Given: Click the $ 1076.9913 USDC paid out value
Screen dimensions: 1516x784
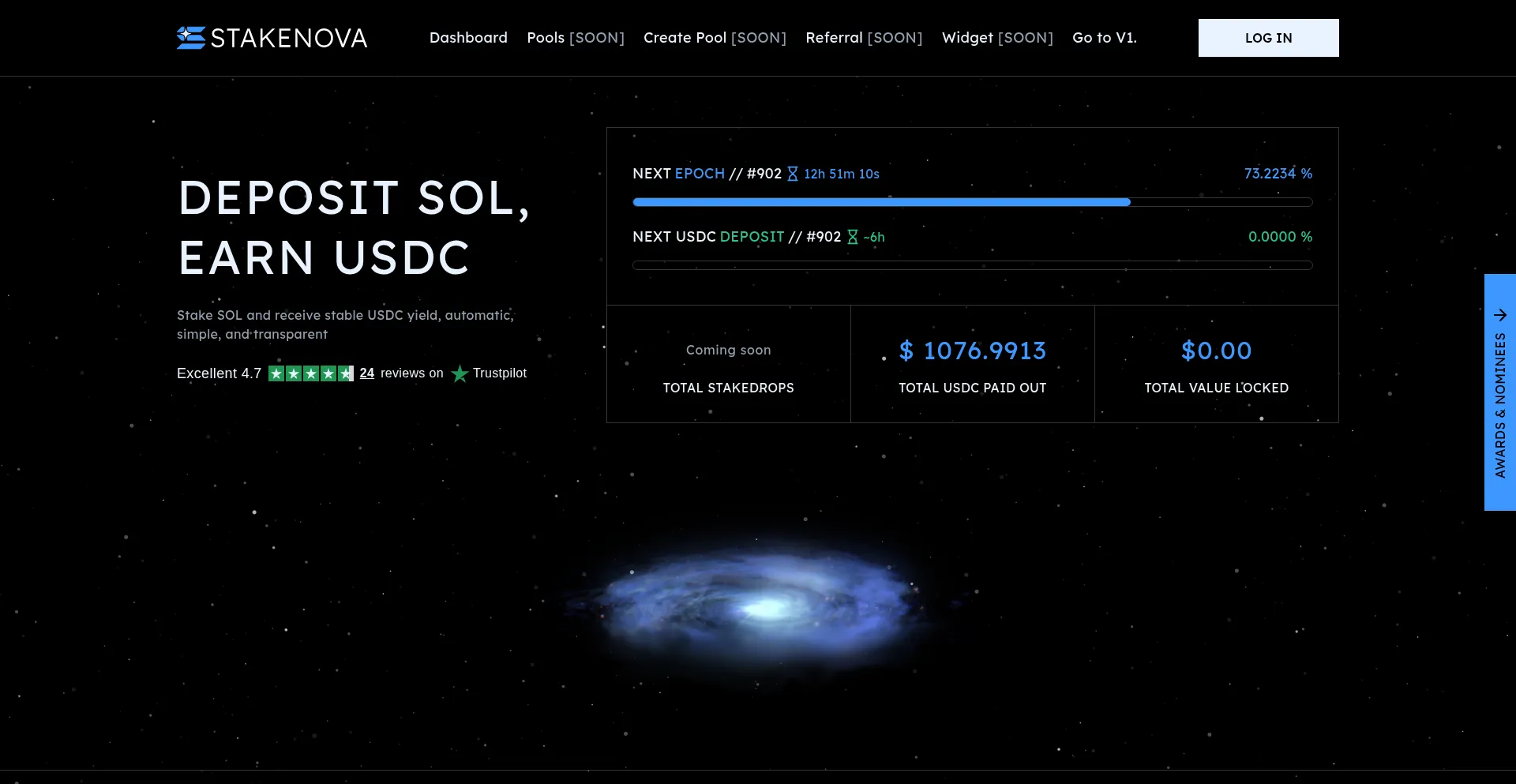Looking at the screenshot, I should tap(973, 351).
